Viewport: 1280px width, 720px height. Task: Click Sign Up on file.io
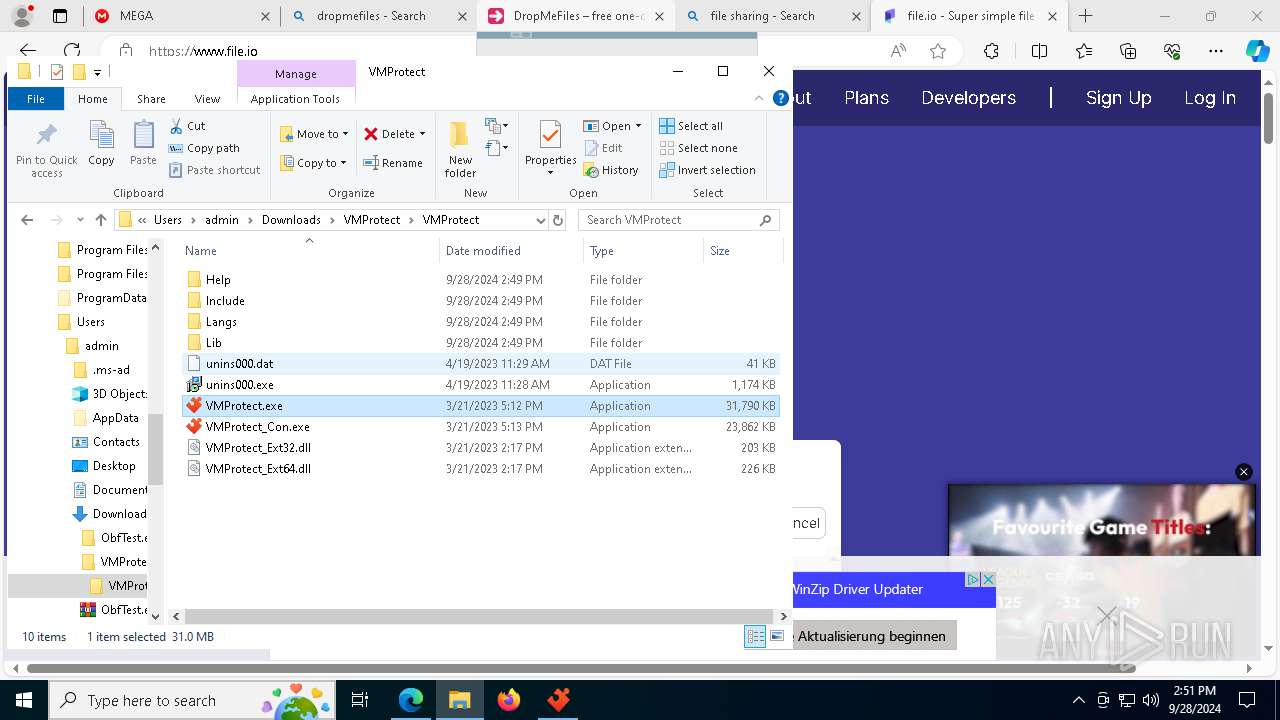(1118, 98)
